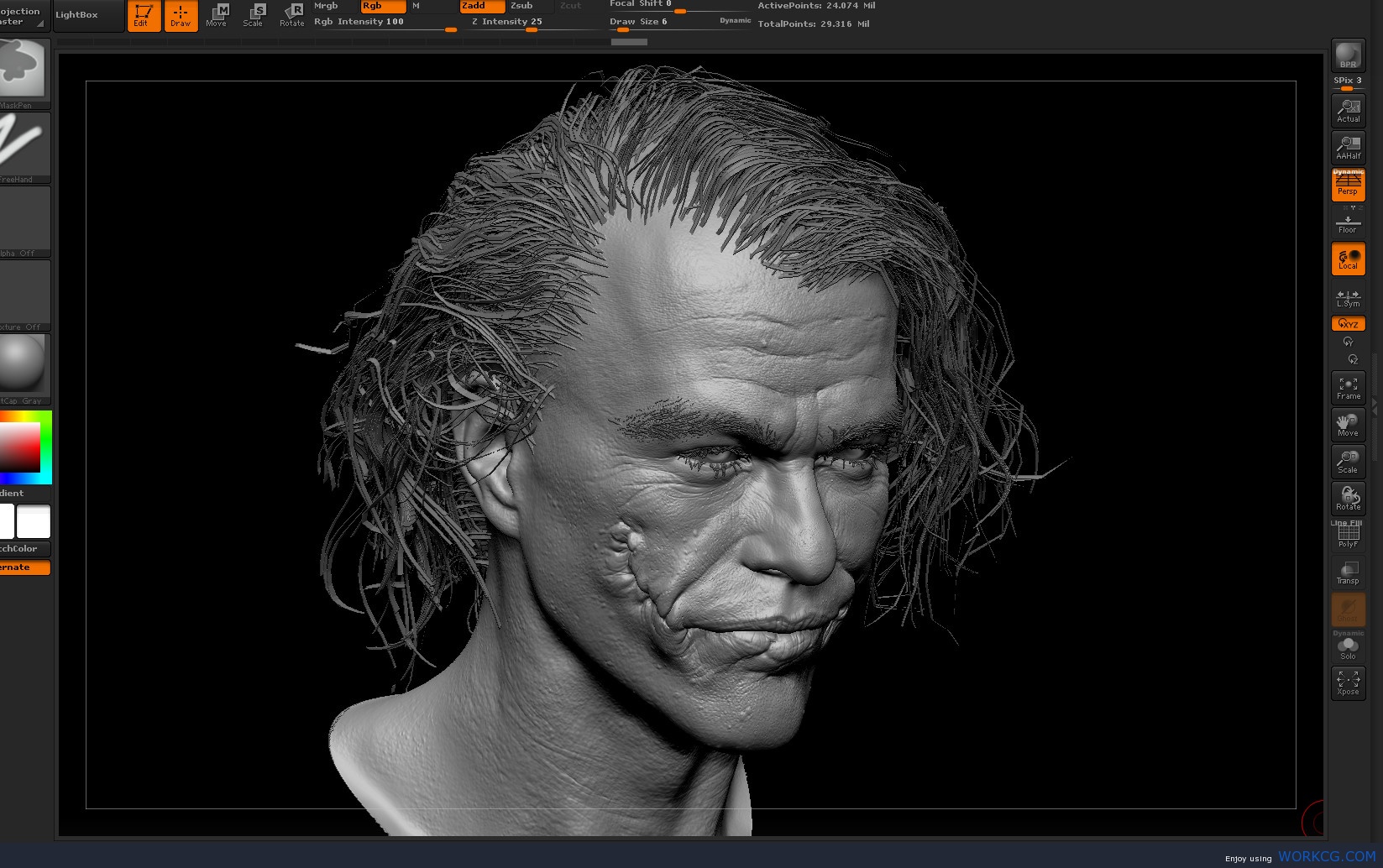Click the SwitchColor button
Image resolution: width=1383 pixels, height=868 pixels.
pos(24,549)
